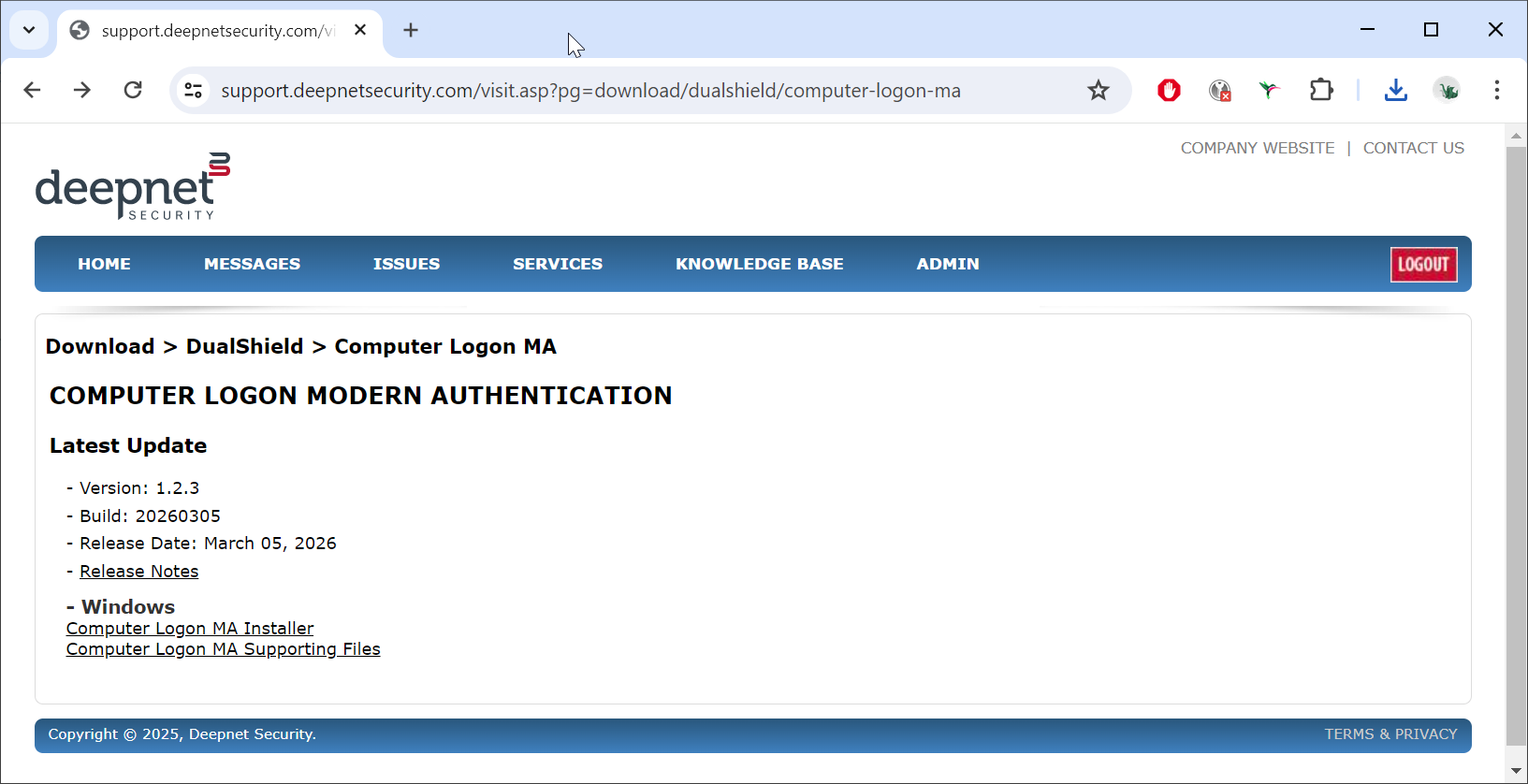Open a new tab with plus button
1528x784 pixels.
[x=411, y=30]
